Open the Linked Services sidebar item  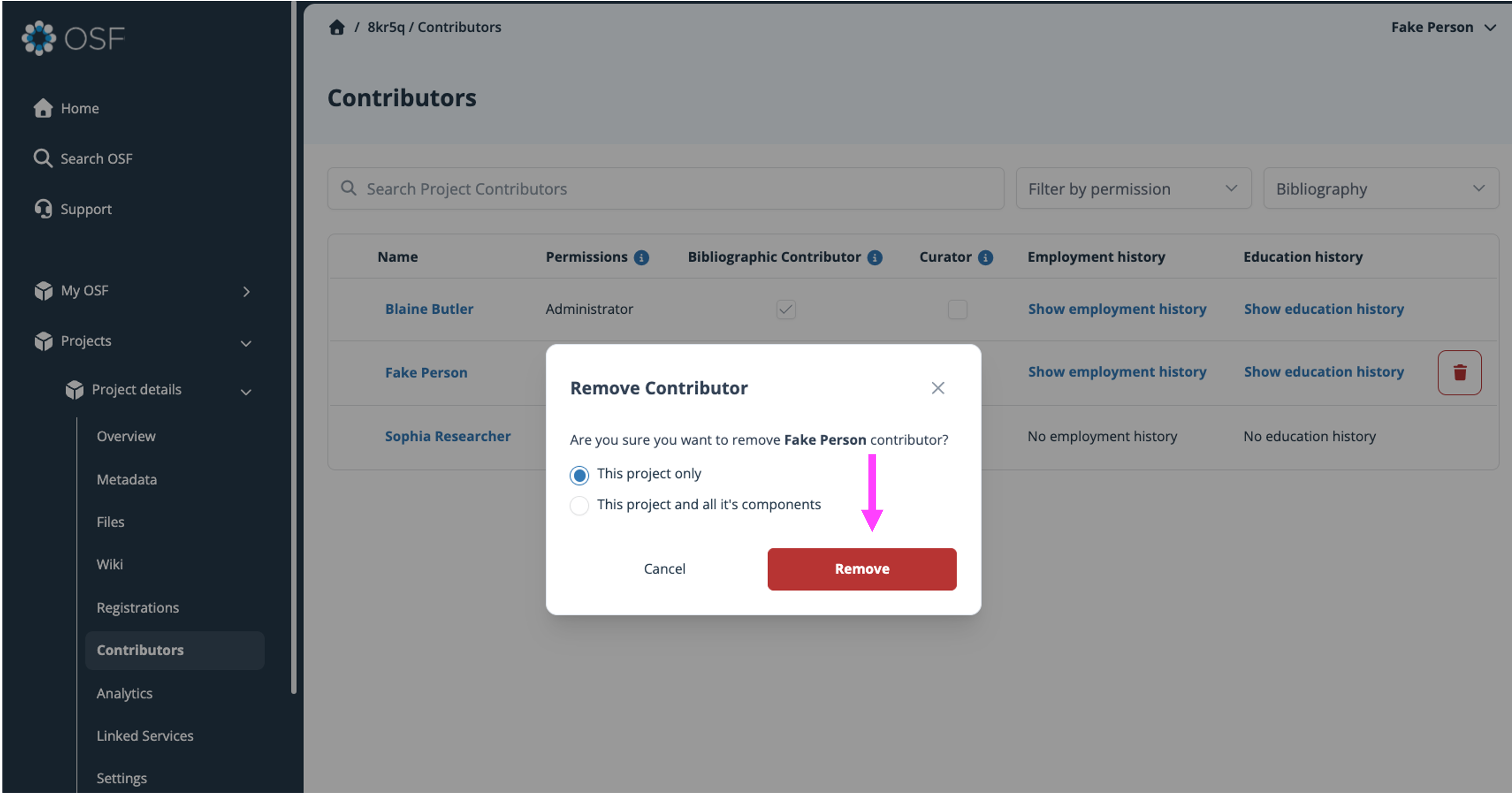(145, 736)
